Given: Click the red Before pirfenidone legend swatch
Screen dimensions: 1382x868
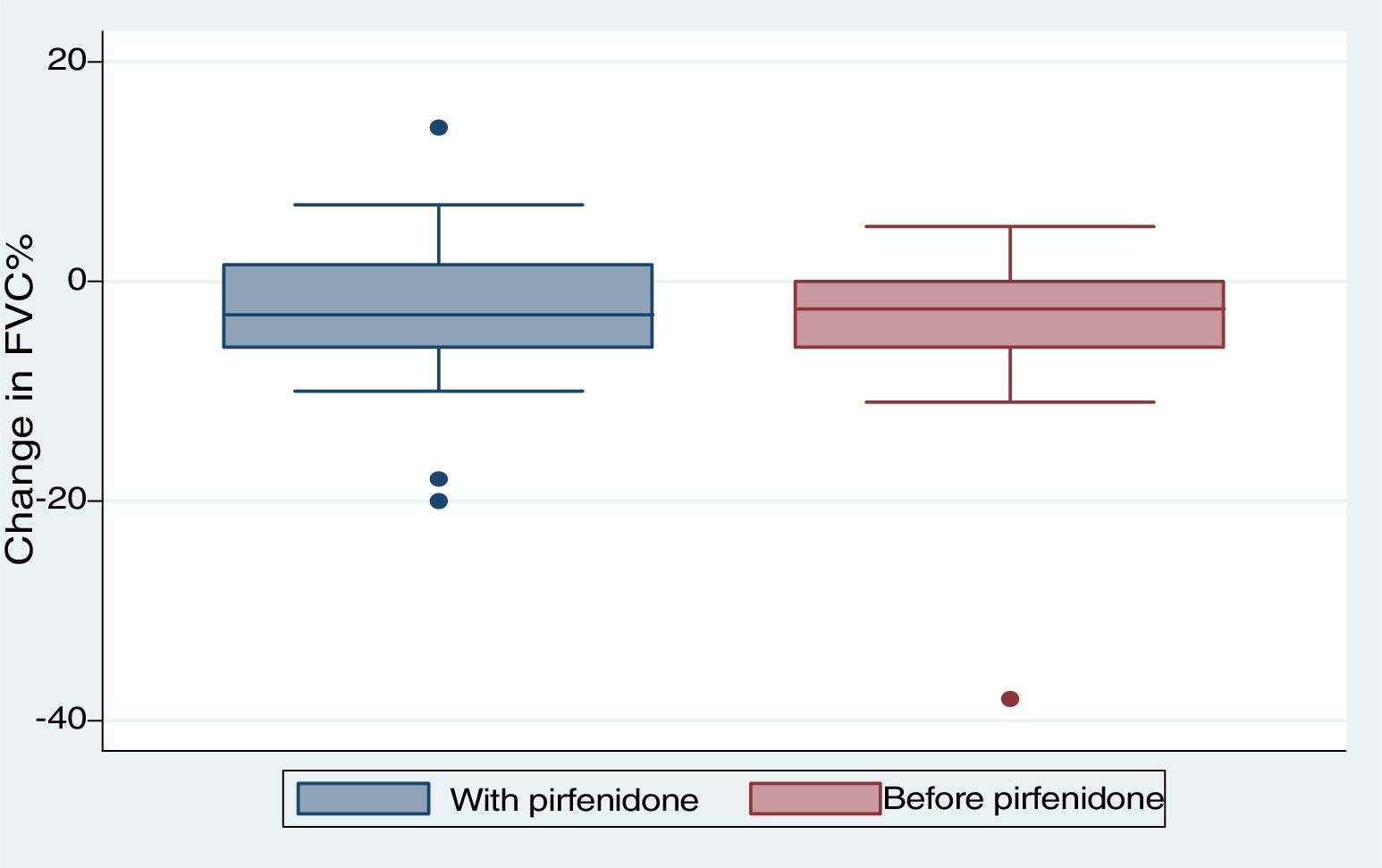Looking at the screenshot, I should point(815,798).
